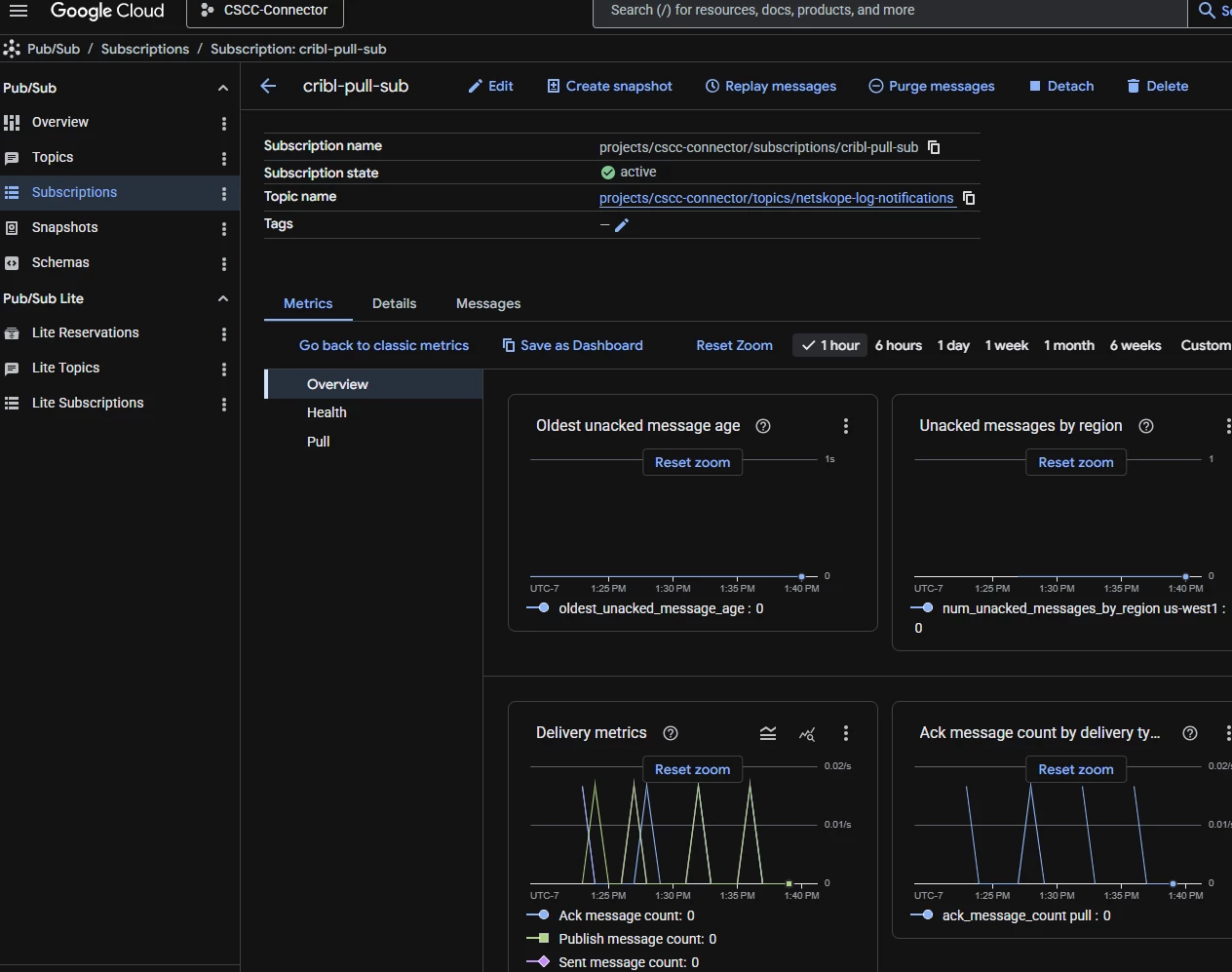Go to Subscriptions breadcrumb link
1232x972 pixels.
coord(145,49)
